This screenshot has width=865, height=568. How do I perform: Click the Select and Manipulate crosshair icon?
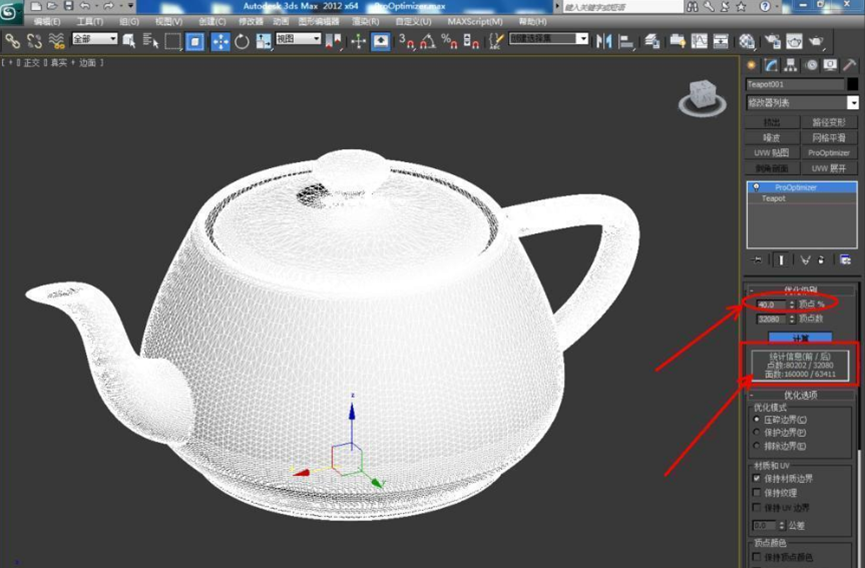(x=359, y=41)
